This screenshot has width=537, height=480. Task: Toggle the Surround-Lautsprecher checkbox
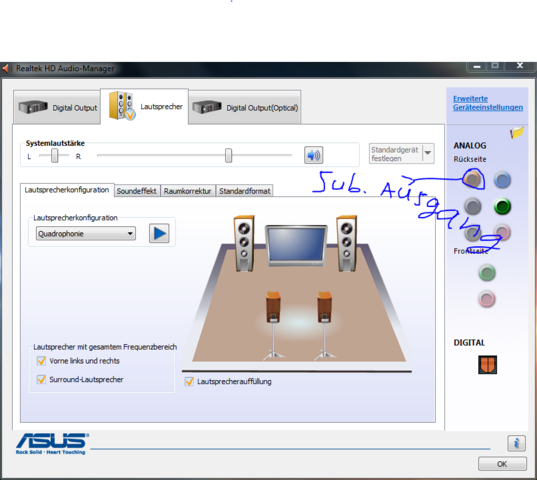[41, 379]
